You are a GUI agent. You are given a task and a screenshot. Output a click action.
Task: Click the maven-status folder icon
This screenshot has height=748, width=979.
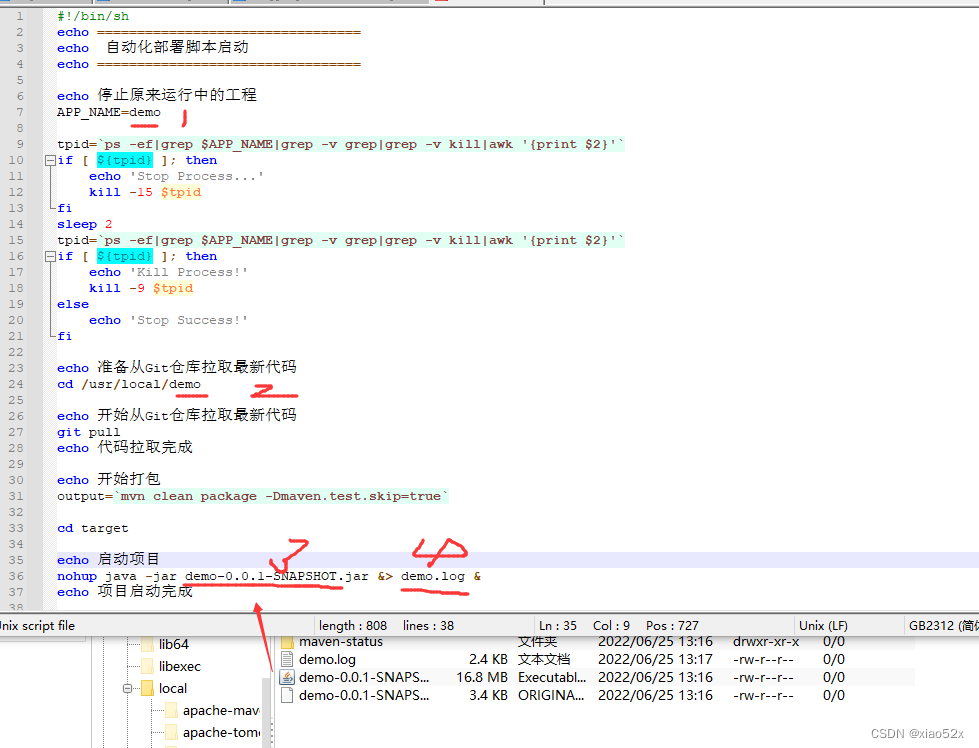click(287, 642)
